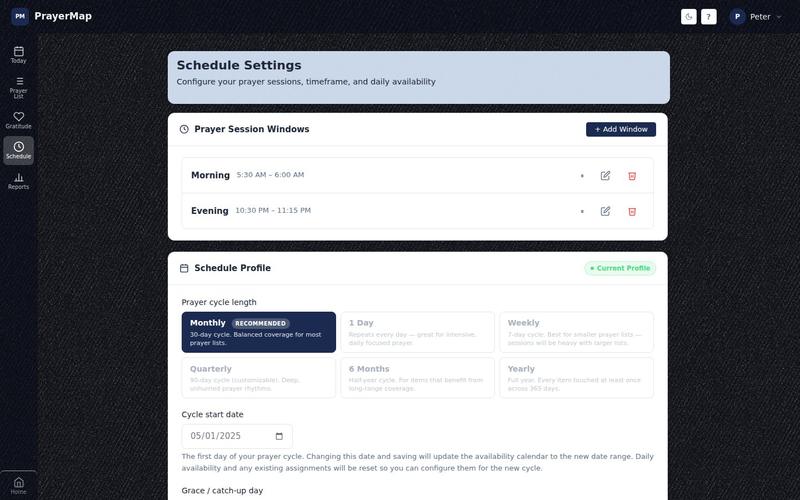800x500 pixels.
Task: Edit the Evening session window
Action: point(605,211)
